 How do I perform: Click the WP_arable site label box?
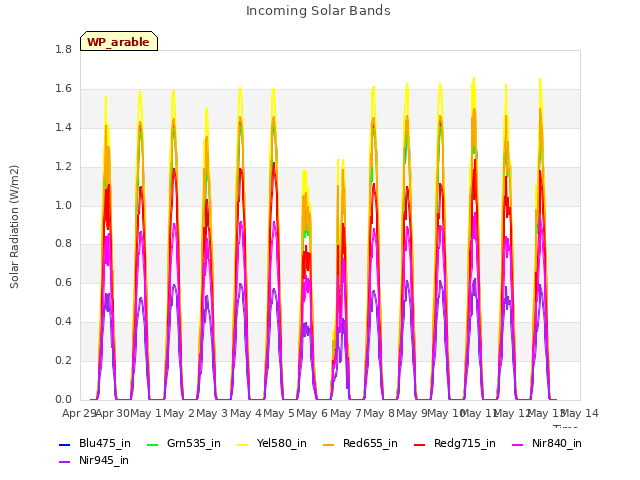point(119,41)
